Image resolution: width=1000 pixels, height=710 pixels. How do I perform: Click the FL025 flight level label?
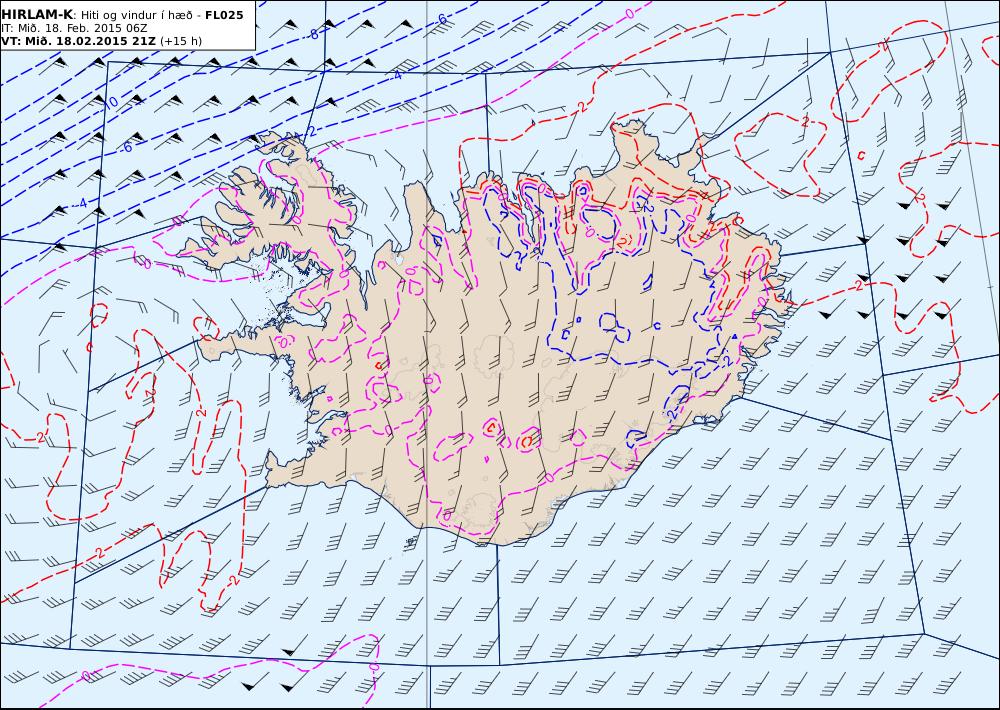coord(224,15)
